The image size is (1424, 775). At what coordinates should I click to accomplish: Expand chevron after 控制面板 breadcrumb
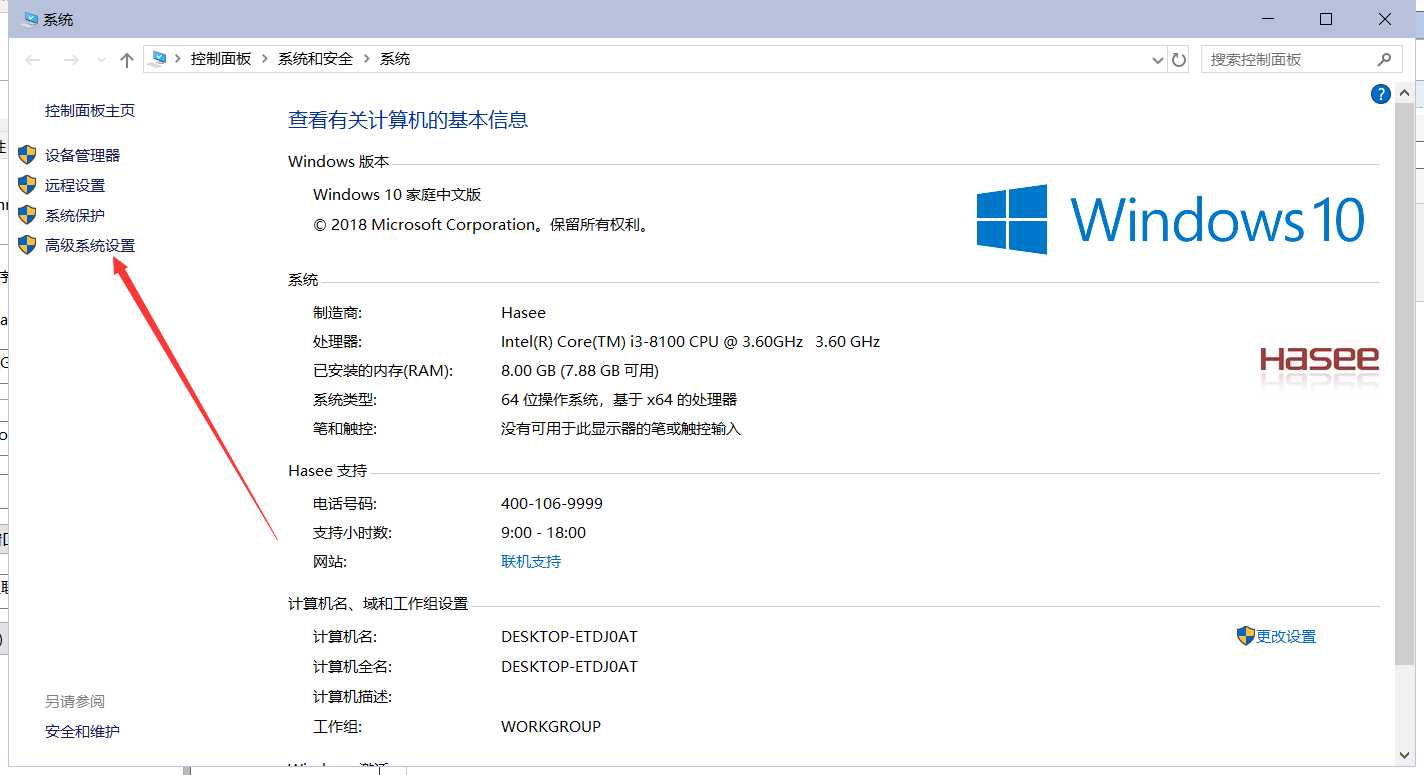point(265,59)
